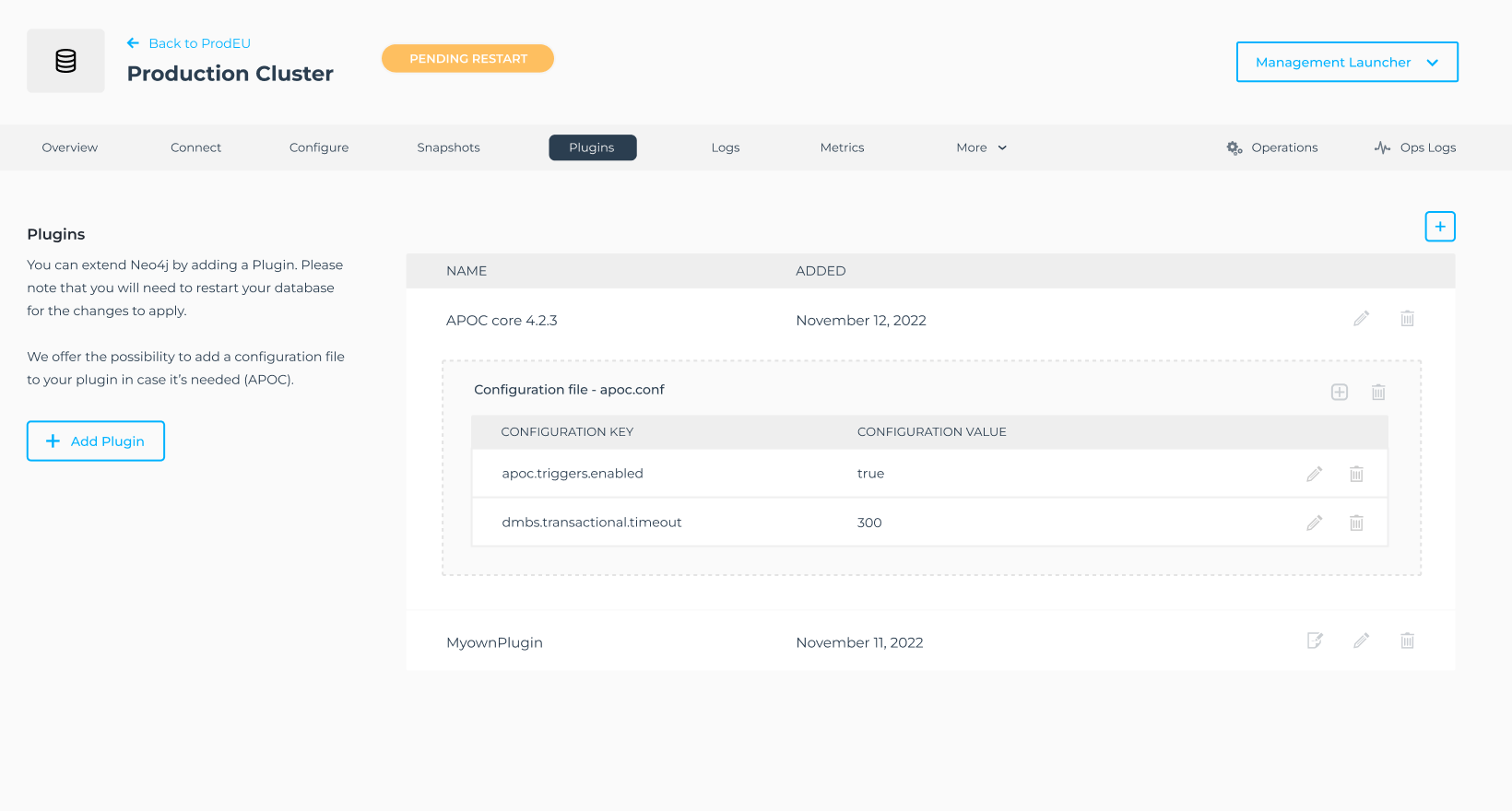1512x811 pixels.
Task: Click the Add Plugin button
Action: [x=96, y=441]
